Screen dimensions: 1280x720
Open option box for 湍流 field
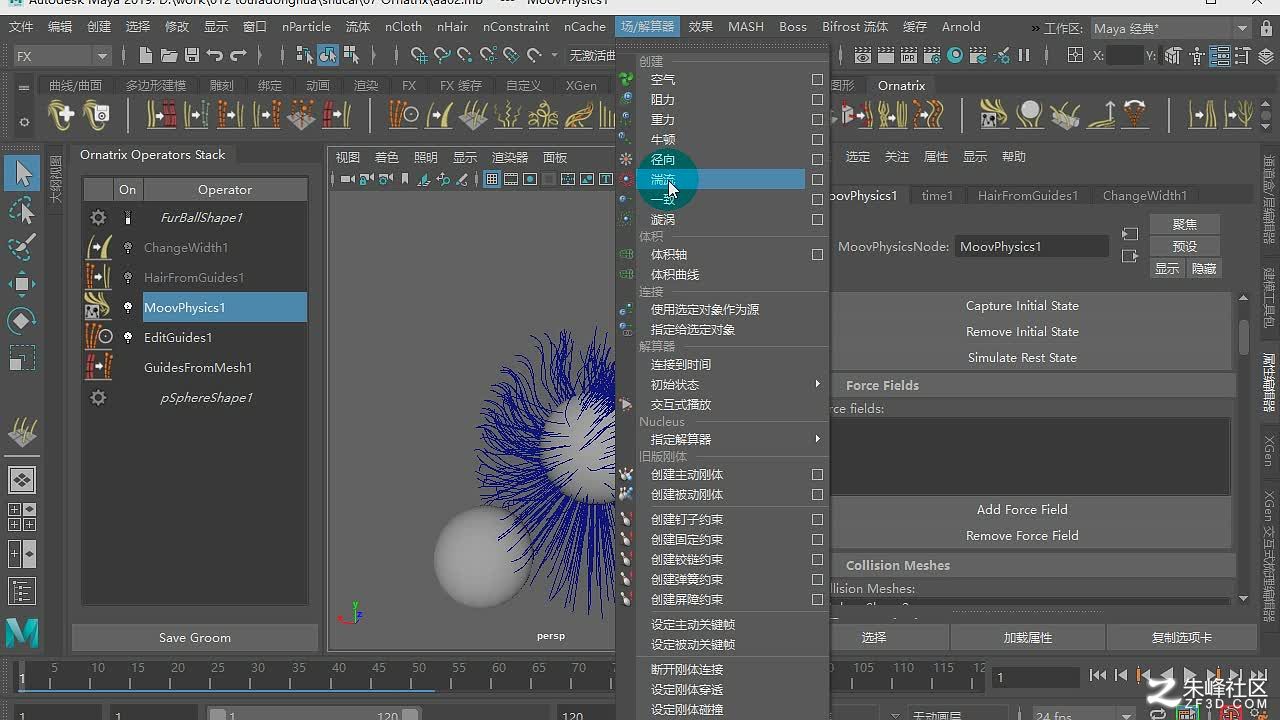(817, 180)
